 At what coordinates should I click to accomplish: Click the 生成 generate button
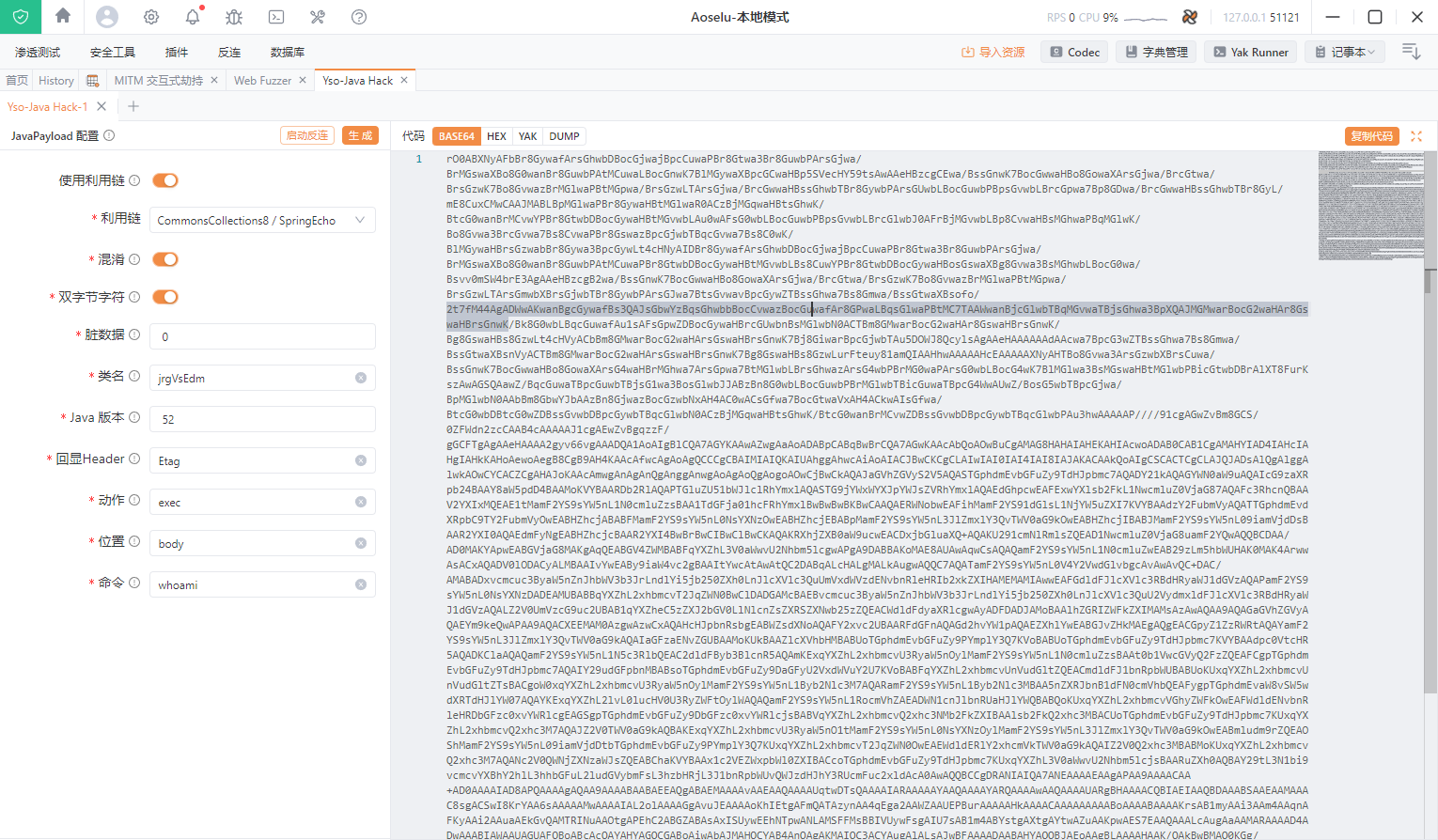(360, 135)
